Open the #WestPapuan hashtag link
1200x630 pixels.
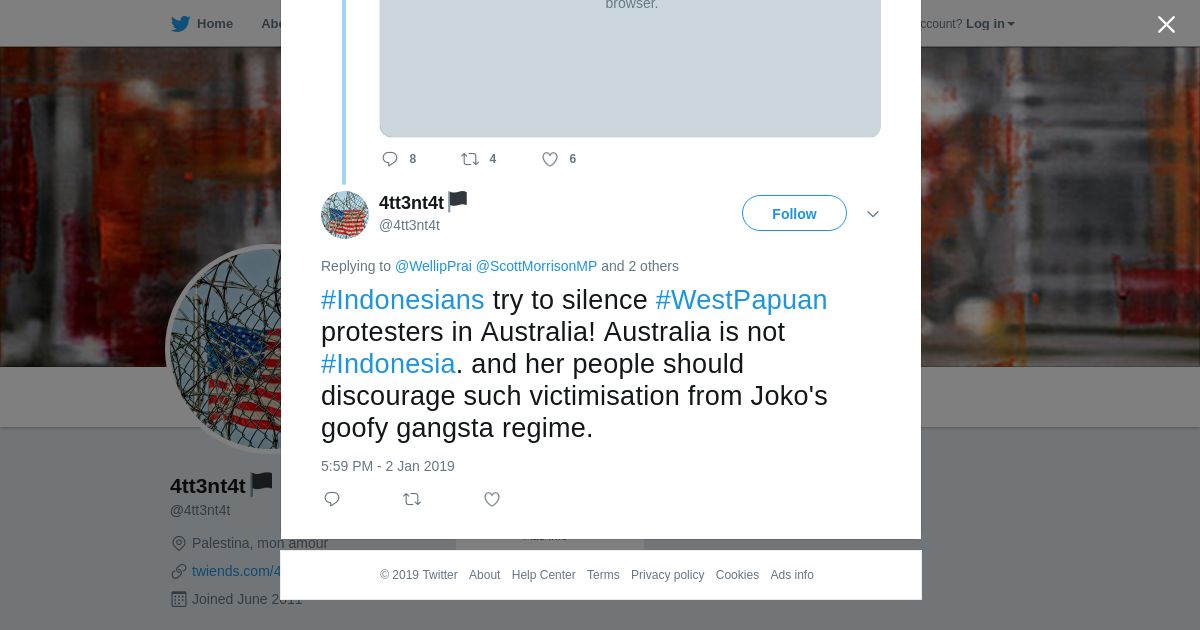(742, 300)
